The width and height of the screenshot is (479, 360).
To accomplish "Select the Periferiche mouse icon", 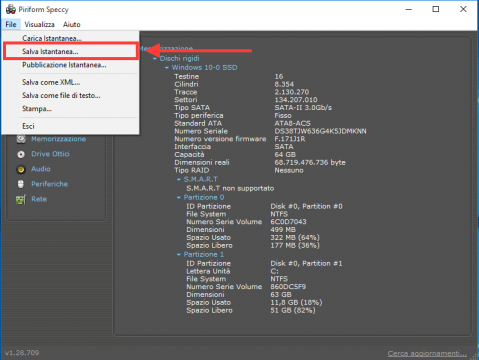I will click(21, 184).
